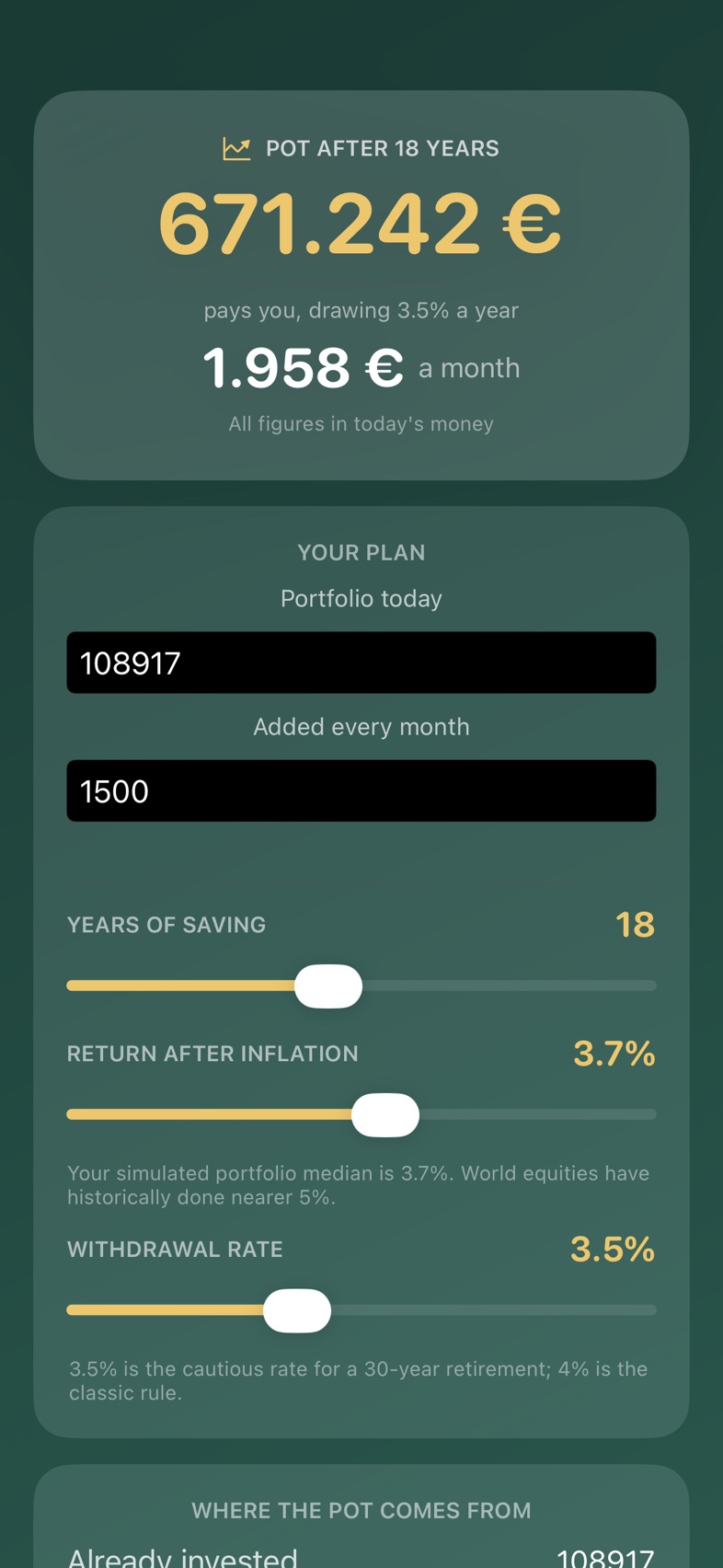Click the Return After Inflation slider thumb
The height and width of the screenshot is (1568, 723).
(385, 1115)
